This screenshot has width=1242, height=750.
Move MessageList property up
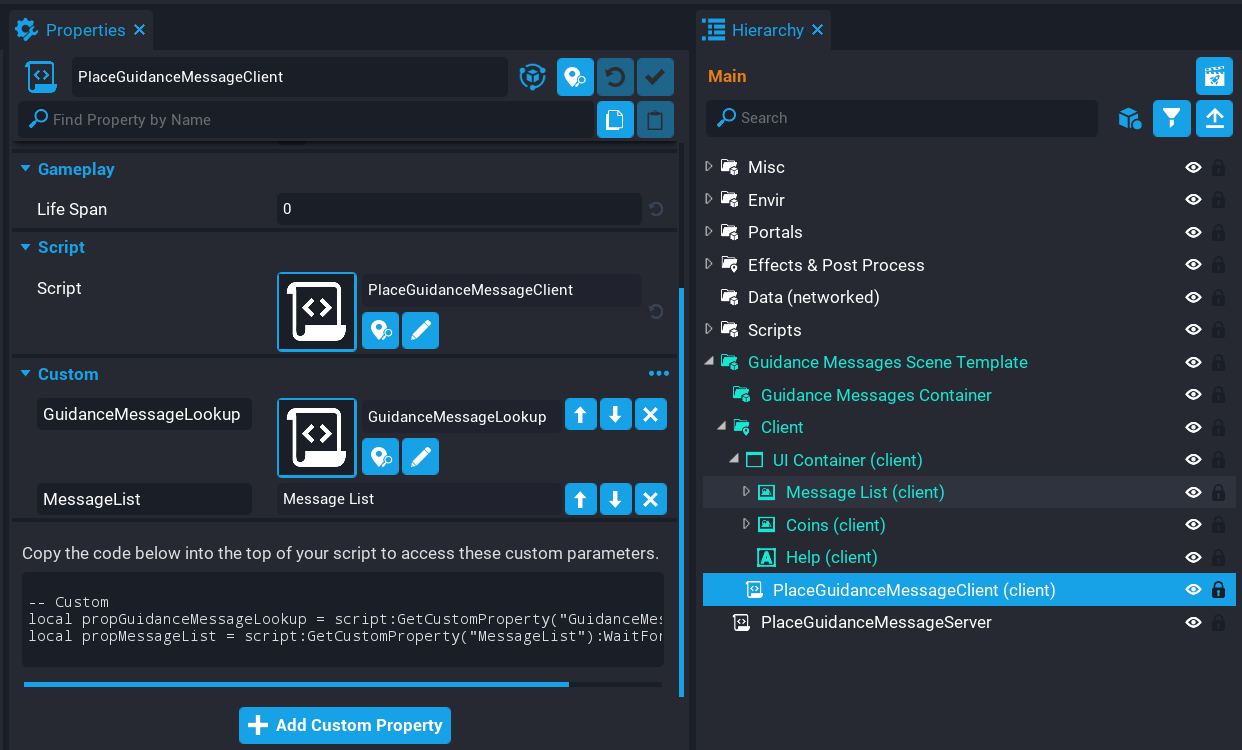(x=581, y=499)
